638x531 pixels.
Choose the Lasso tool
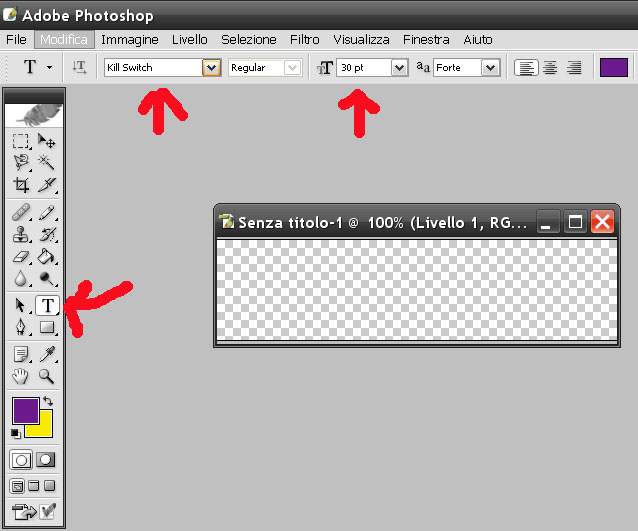(20, 162)
